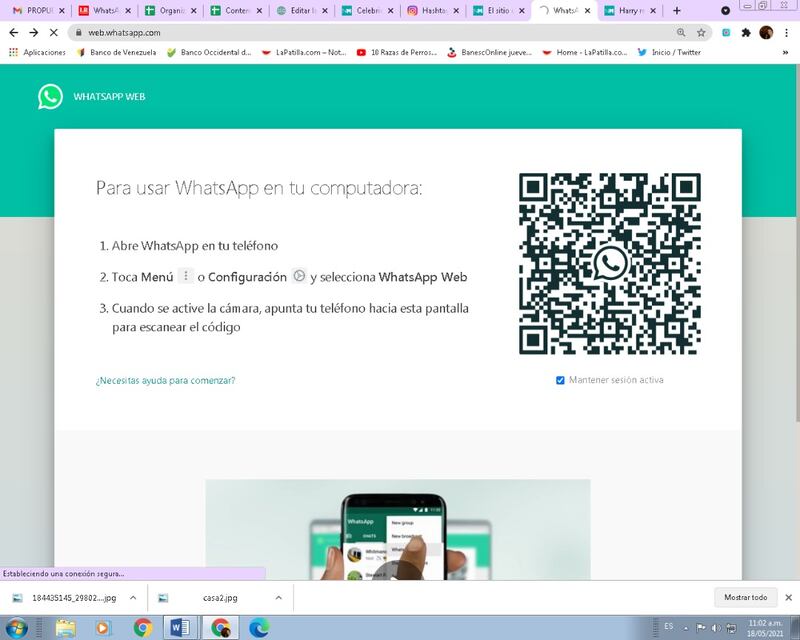The image size is (800, 640).
Task: Open the zoom magnifier in the address bar
Action: 681,33
